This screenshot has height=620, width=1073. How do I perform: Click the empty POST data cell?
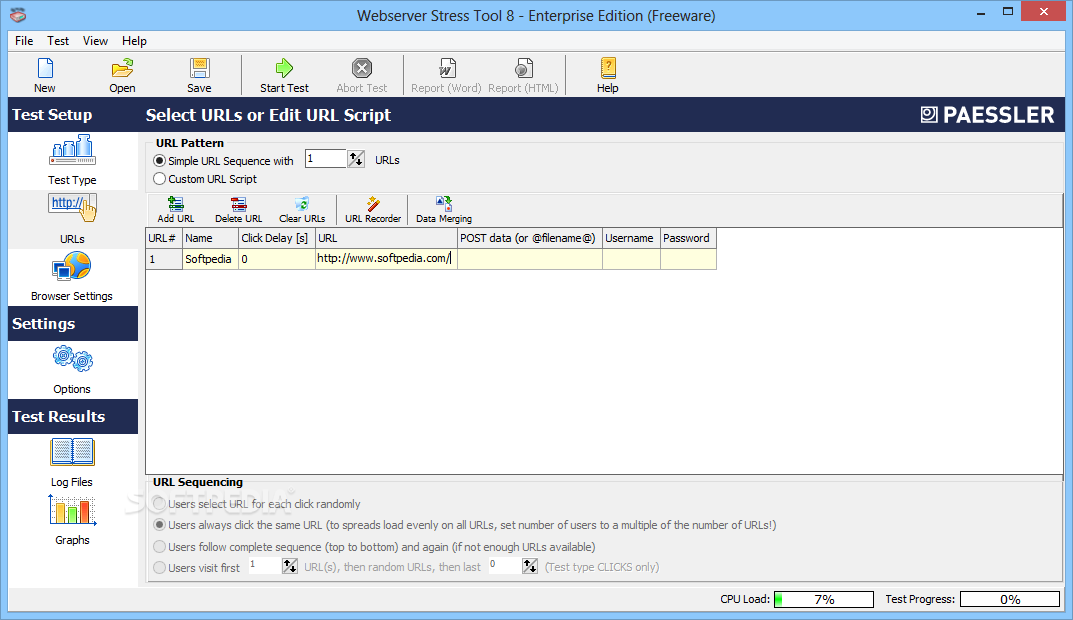tap(530, 259)
